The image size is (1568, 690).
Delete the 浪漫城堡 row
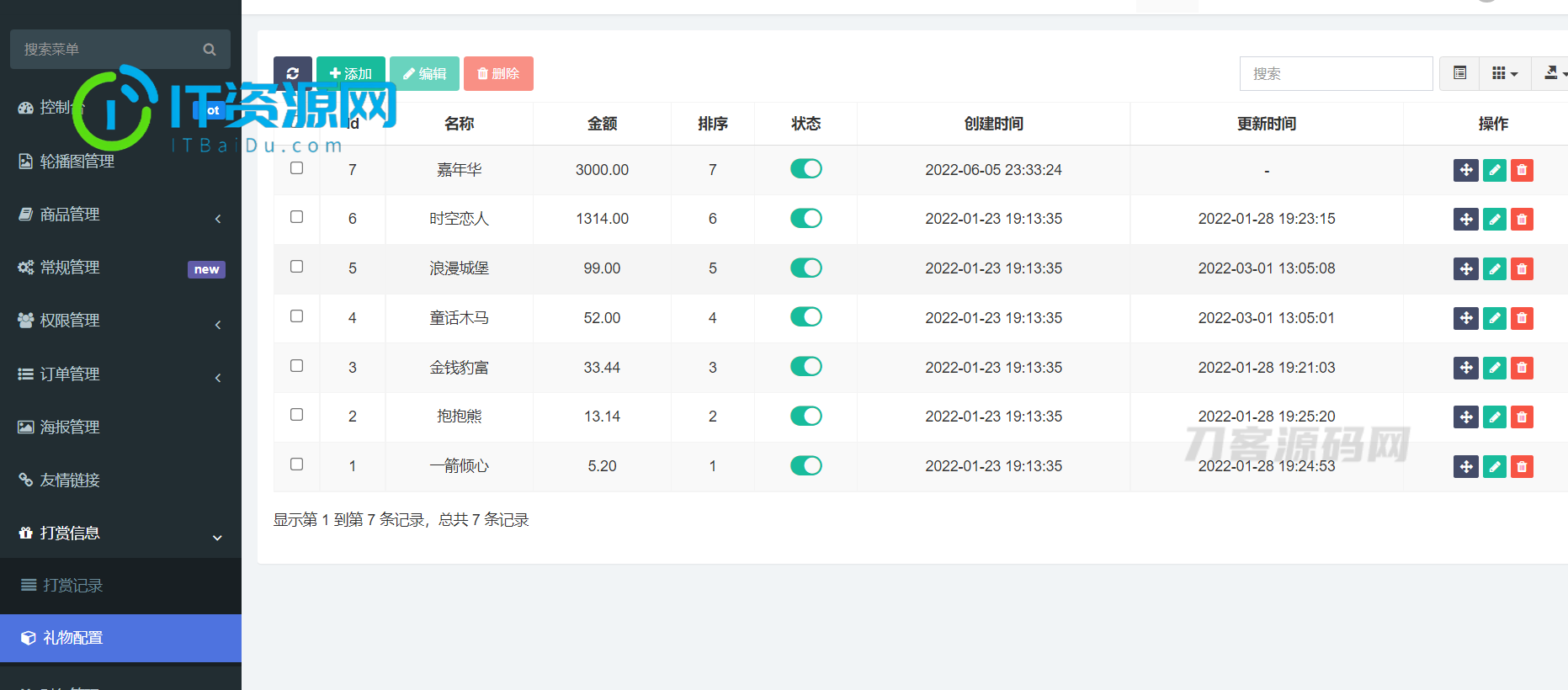1522,269
